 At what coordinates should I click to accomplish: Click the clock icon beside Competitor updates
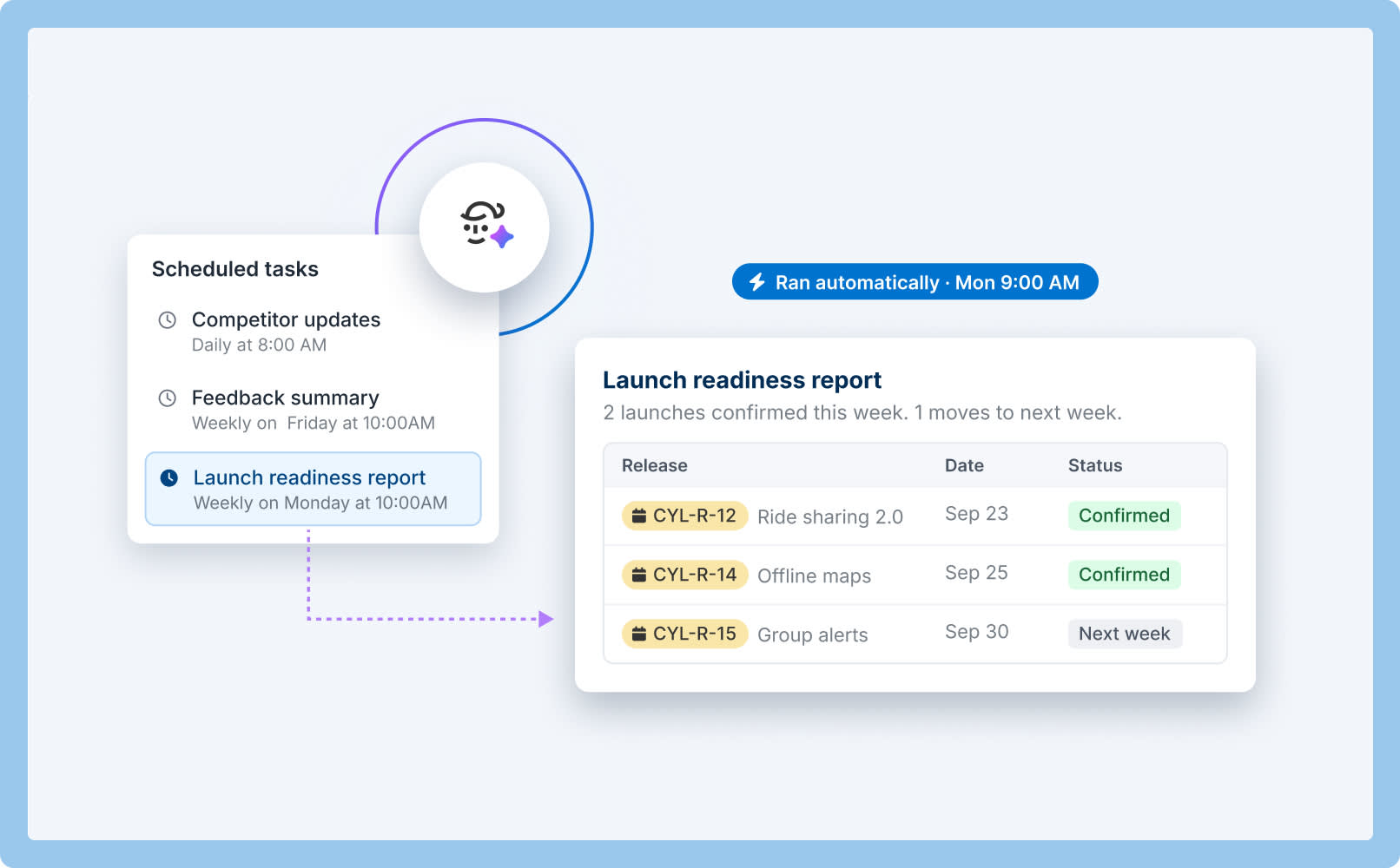point(167,320)
